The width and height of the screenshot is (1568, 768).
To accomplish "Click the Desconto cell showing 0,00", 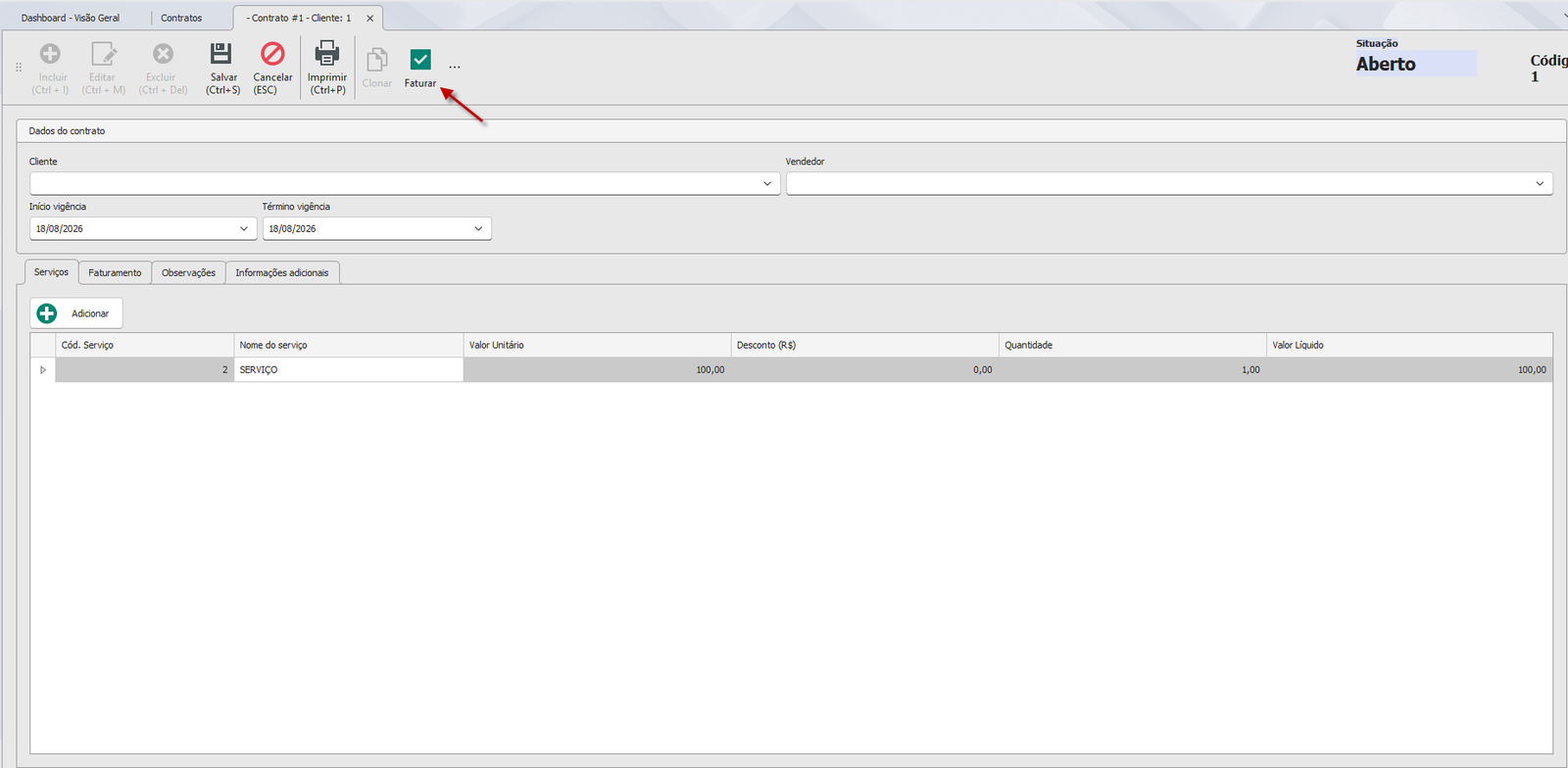I will [864, 369].
